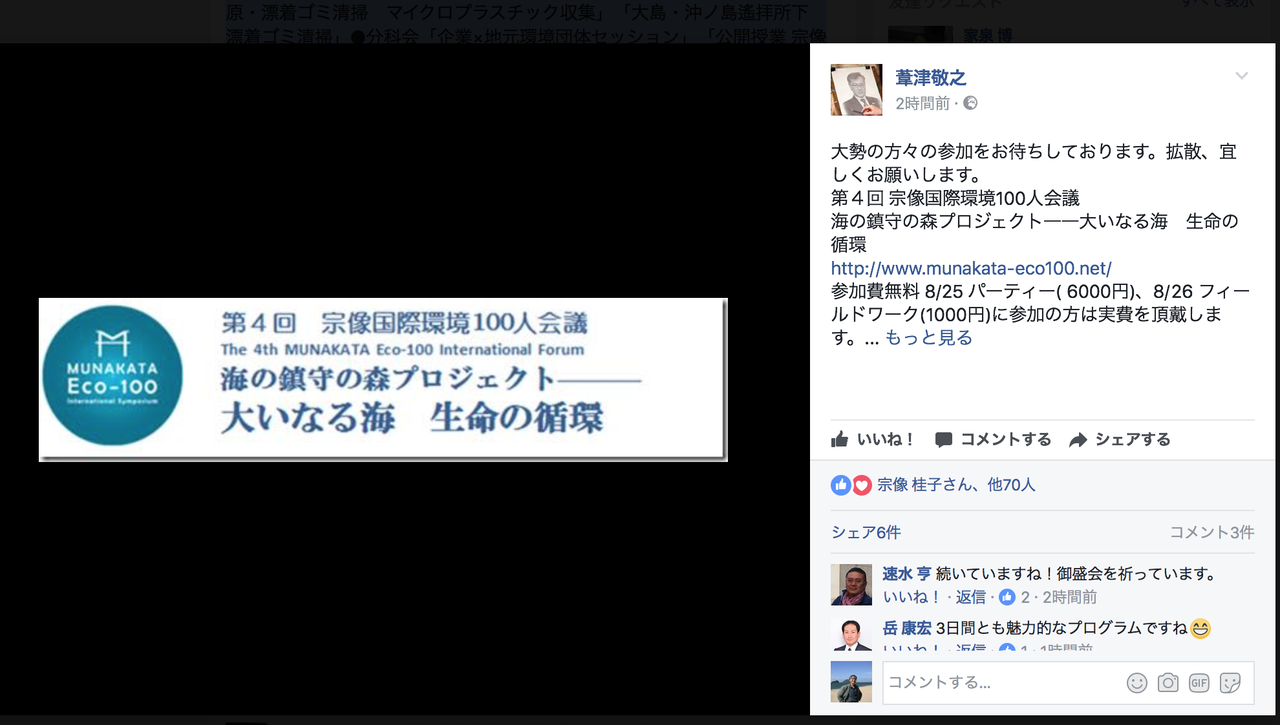Click the public audience globe icon

click(x=970, y=103)
